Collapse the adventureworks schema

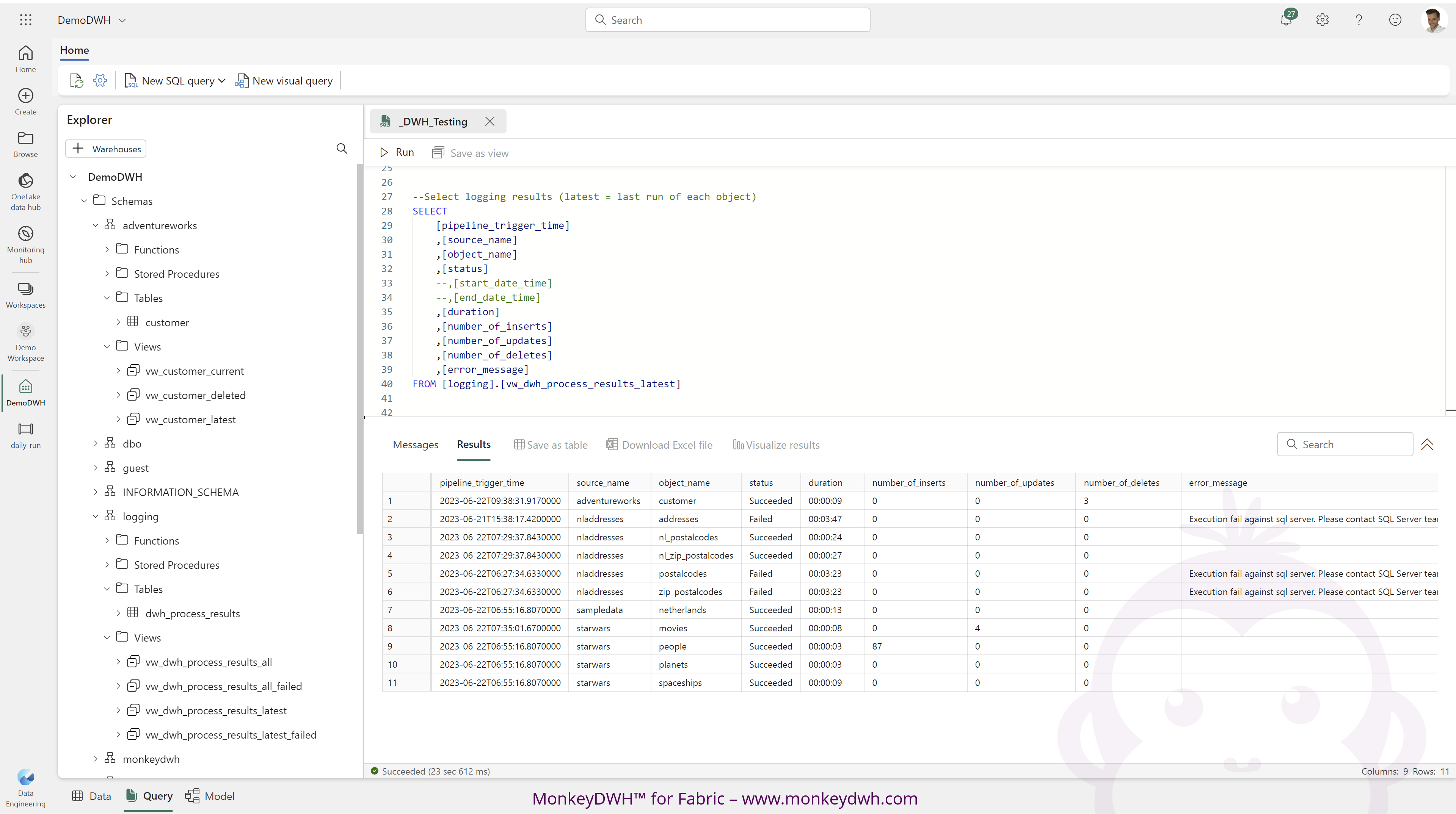click(x=96, y=225)
